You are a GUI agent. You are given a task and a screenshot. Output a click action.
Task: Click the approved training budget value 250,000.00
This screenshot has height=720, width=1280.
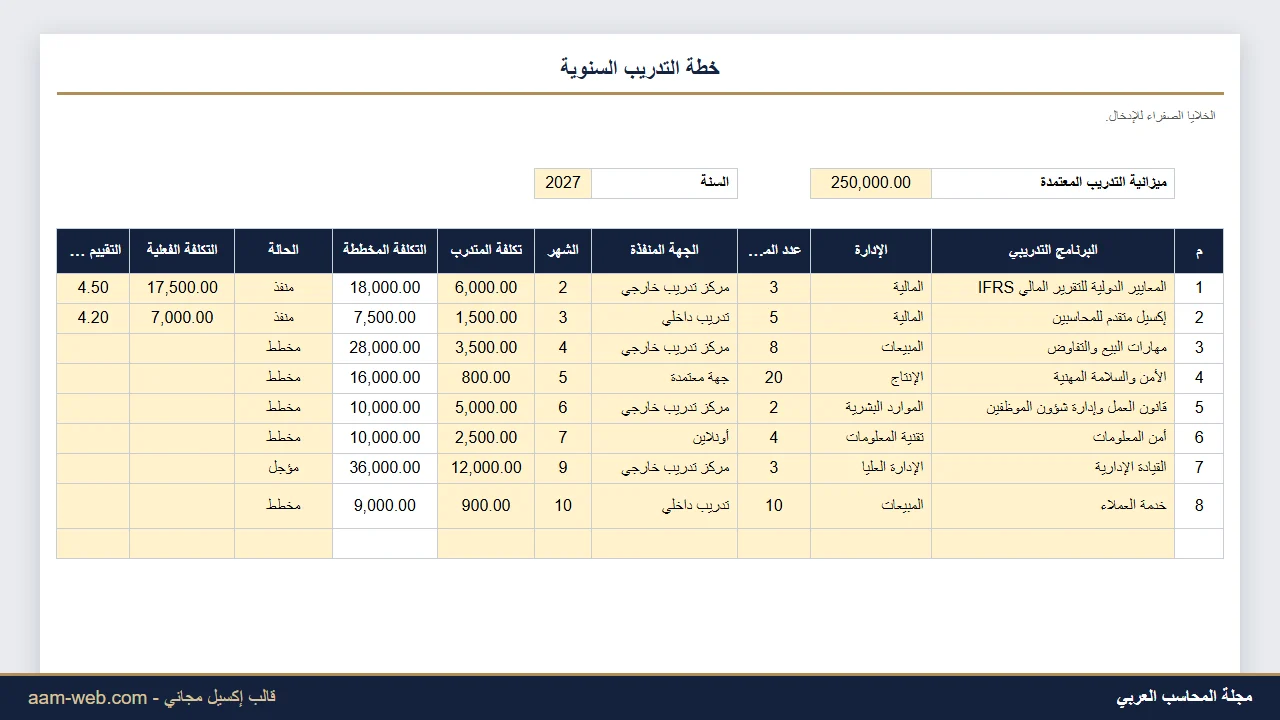(870, 183)
